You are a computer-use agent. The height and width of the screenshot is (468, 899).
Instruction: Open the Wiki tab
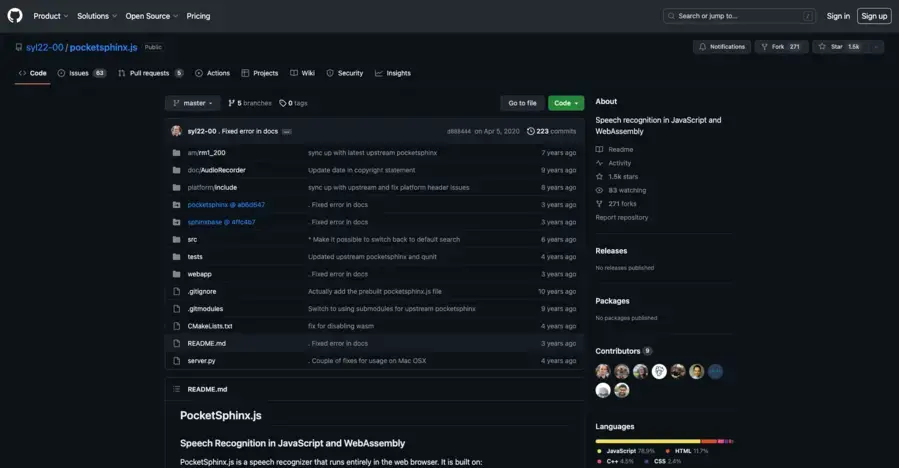[x=302, y=73]
